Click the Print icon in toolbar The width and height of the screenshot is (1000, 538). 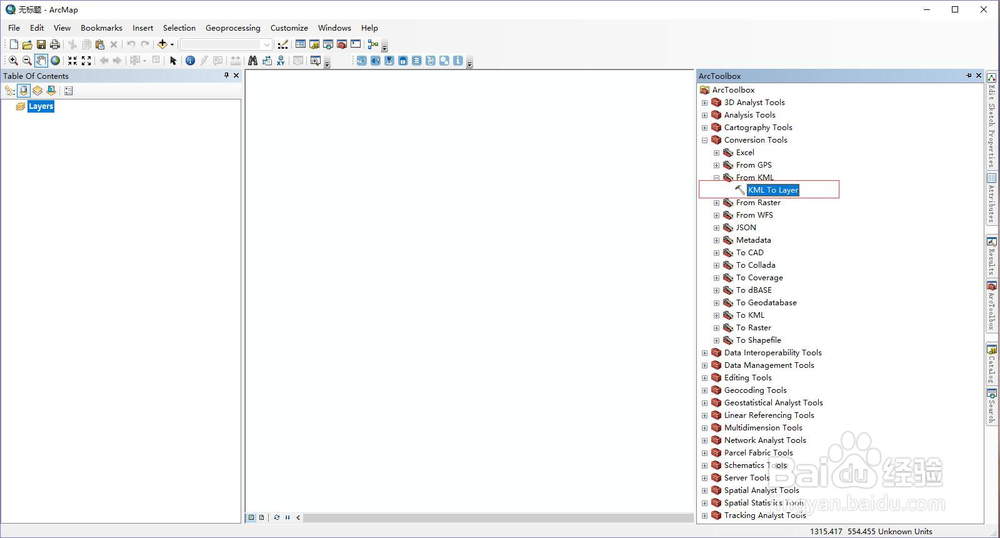tap(55, 45)
